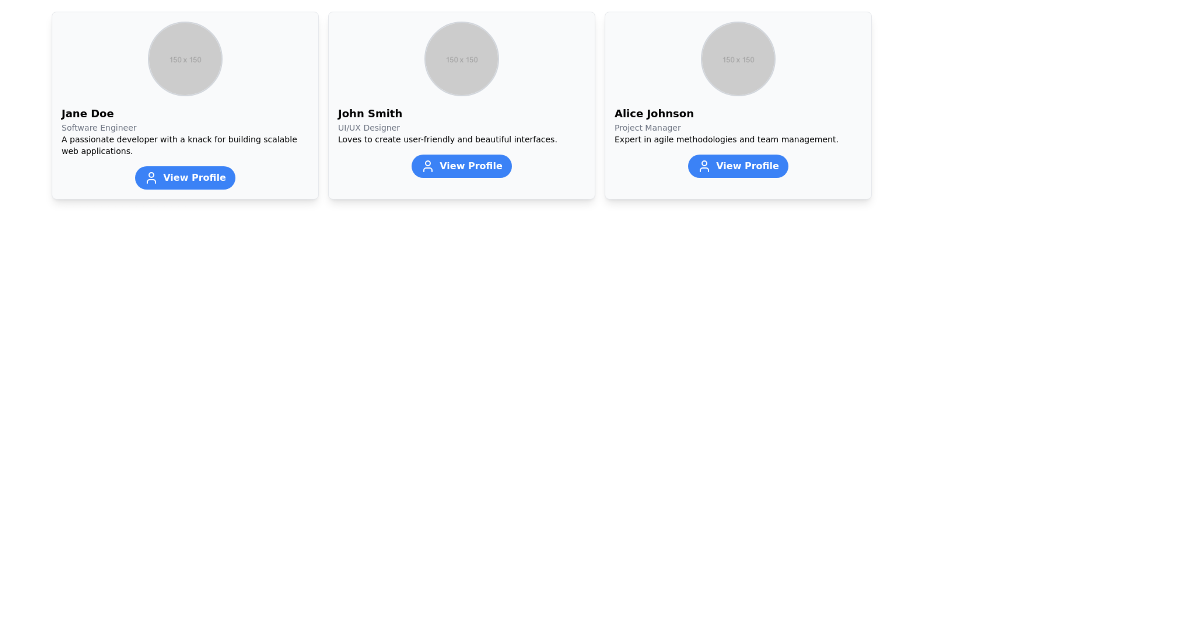Click Alice Johnson's circular avatar placeholder
This screenshot has width=1200, height=630.
(x=738, y=58)
